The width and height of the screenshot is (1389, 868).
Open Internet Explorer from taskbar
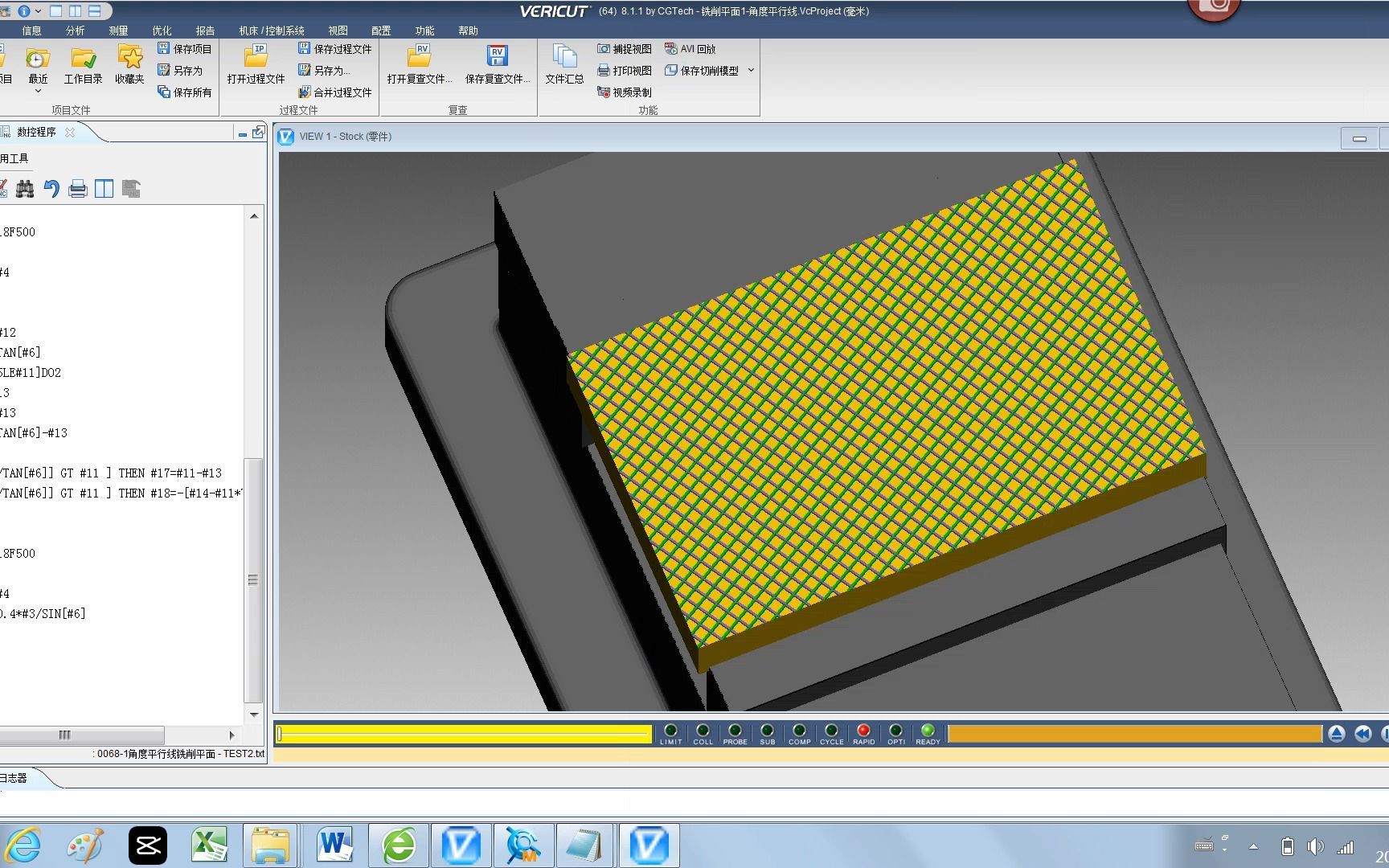click(23, 845)
